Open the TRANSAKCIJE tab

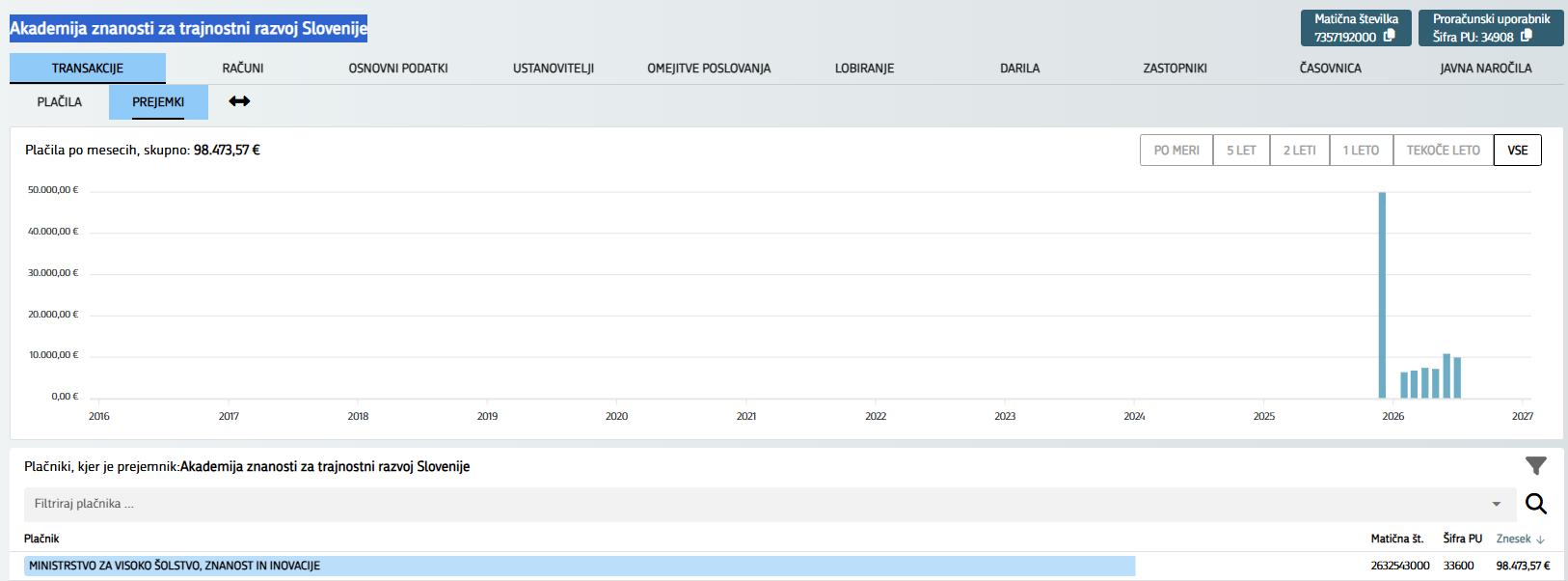tap(88, 69)
